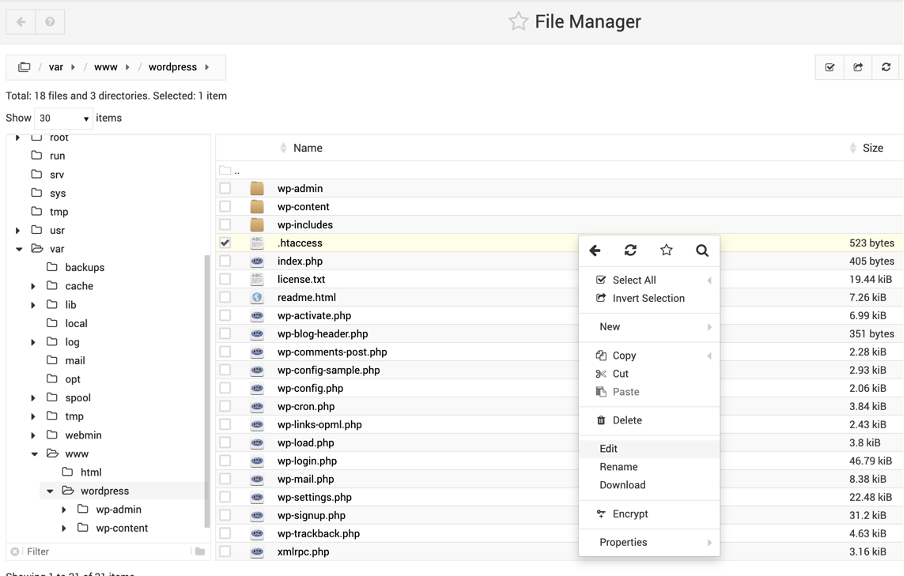Click the parent directory '..' folder icon
The height and width of the screenshot is (576, 904).
pos(225,171)
